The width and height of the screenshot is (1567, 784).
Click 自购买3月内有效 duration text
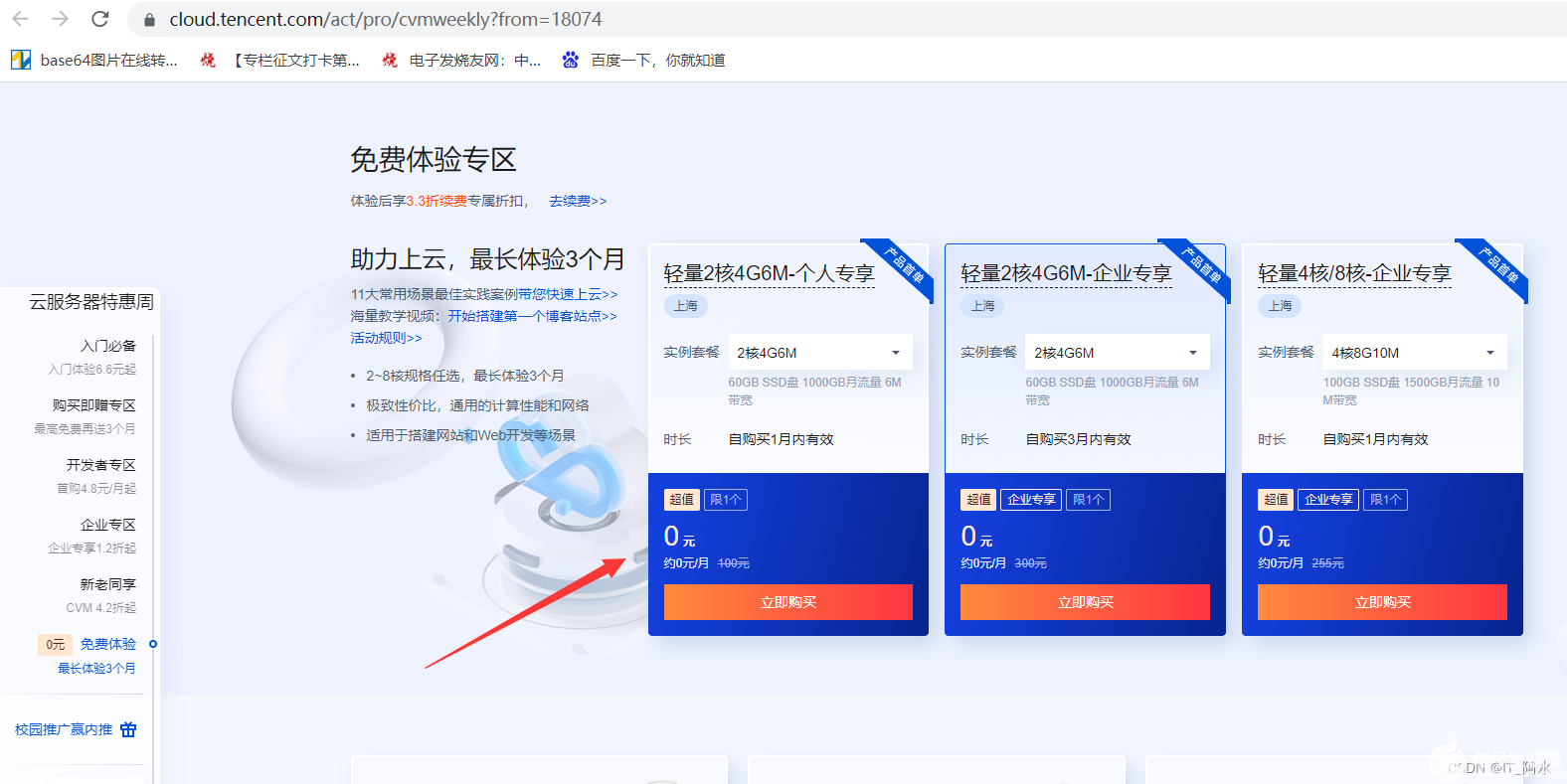point(1079,439)
